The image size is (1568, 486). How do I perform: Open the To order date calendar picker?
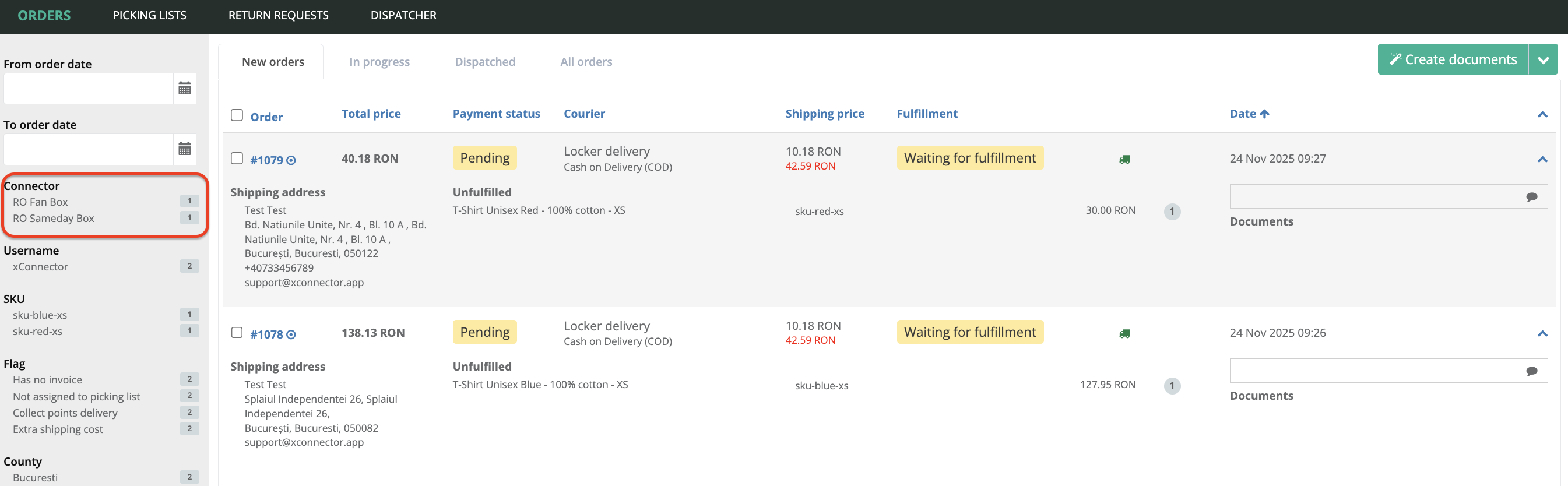click(x=184, y=149)
